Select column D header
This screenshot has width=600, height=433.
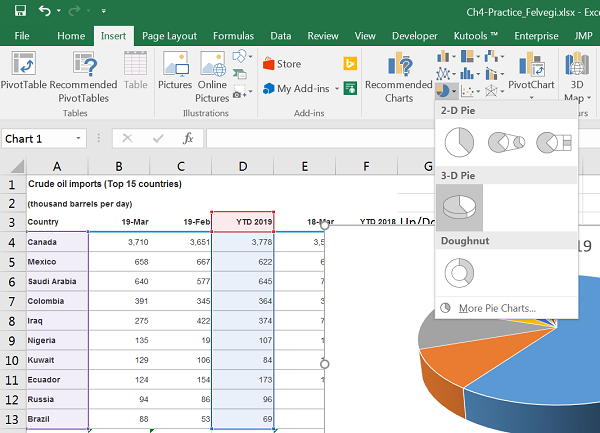[x=243, y=166]
